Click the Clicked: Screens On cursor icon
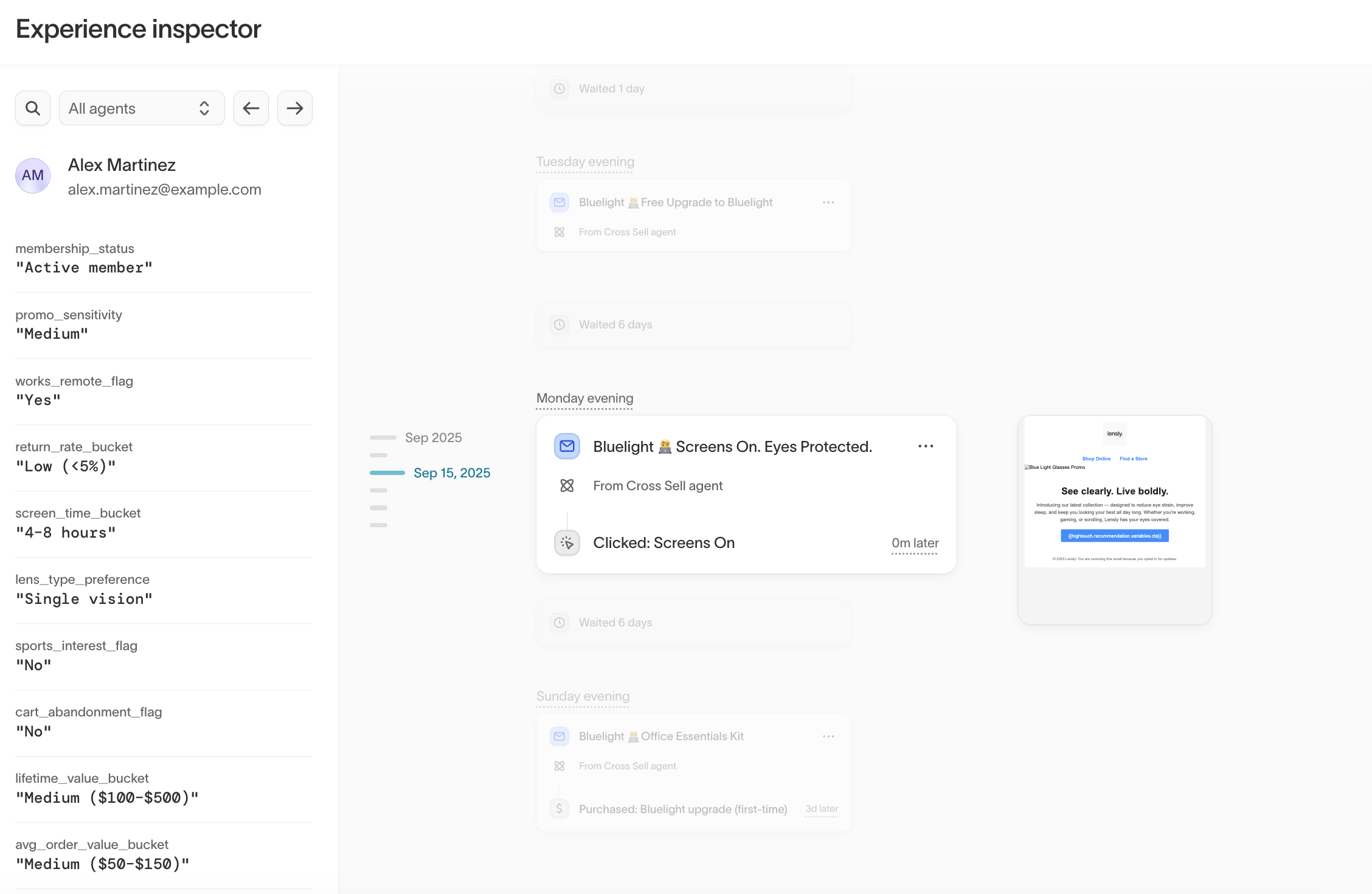The width and height of the screenshot is (1372, 894). [567, 542]
